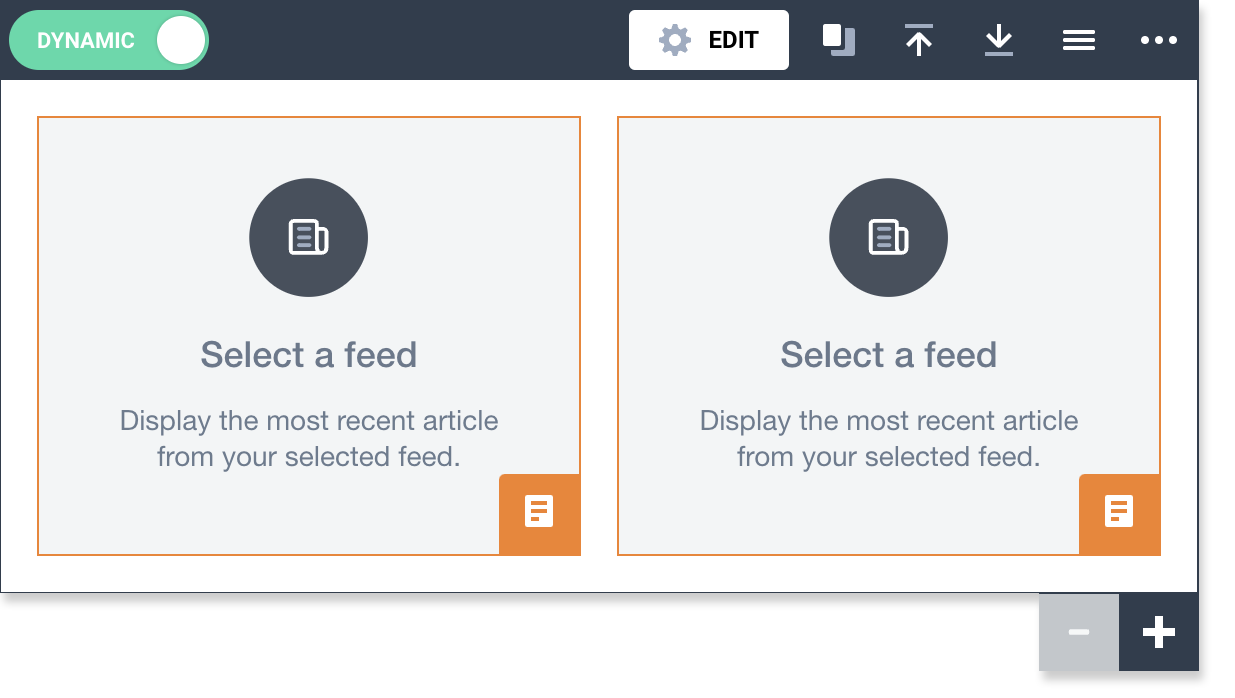Open the hamburger menu in the toolbar
The image size is (1235, 698).
(1079, 40)
